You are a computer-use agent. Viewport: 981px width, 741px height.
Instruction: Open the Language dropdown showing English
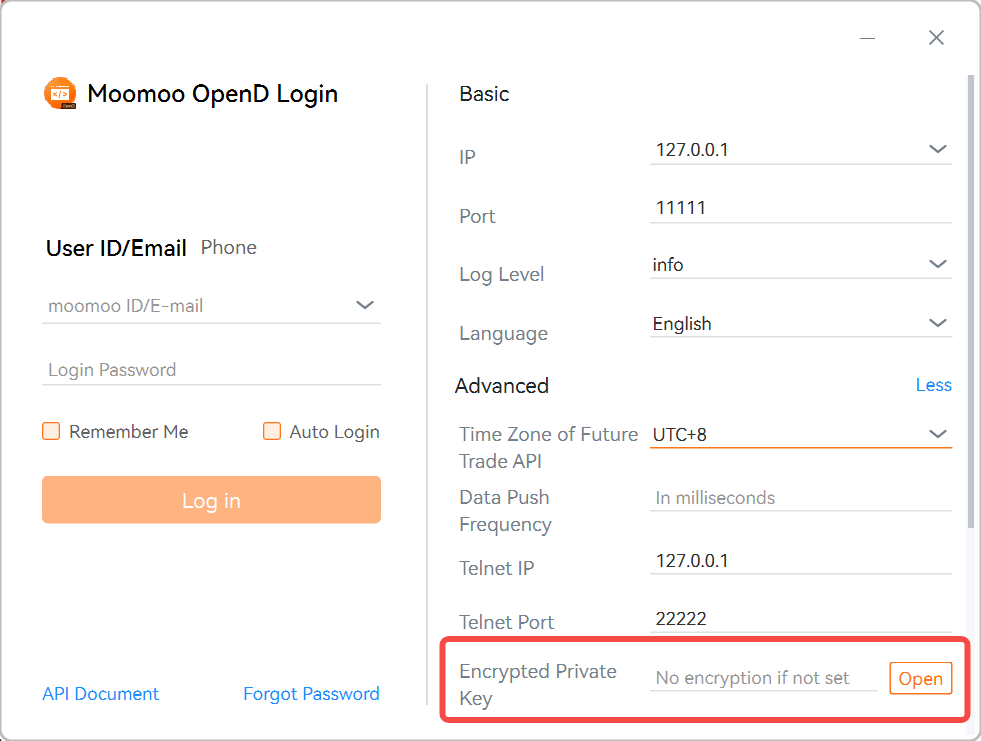pyautogui.click(x=938, y=322)
